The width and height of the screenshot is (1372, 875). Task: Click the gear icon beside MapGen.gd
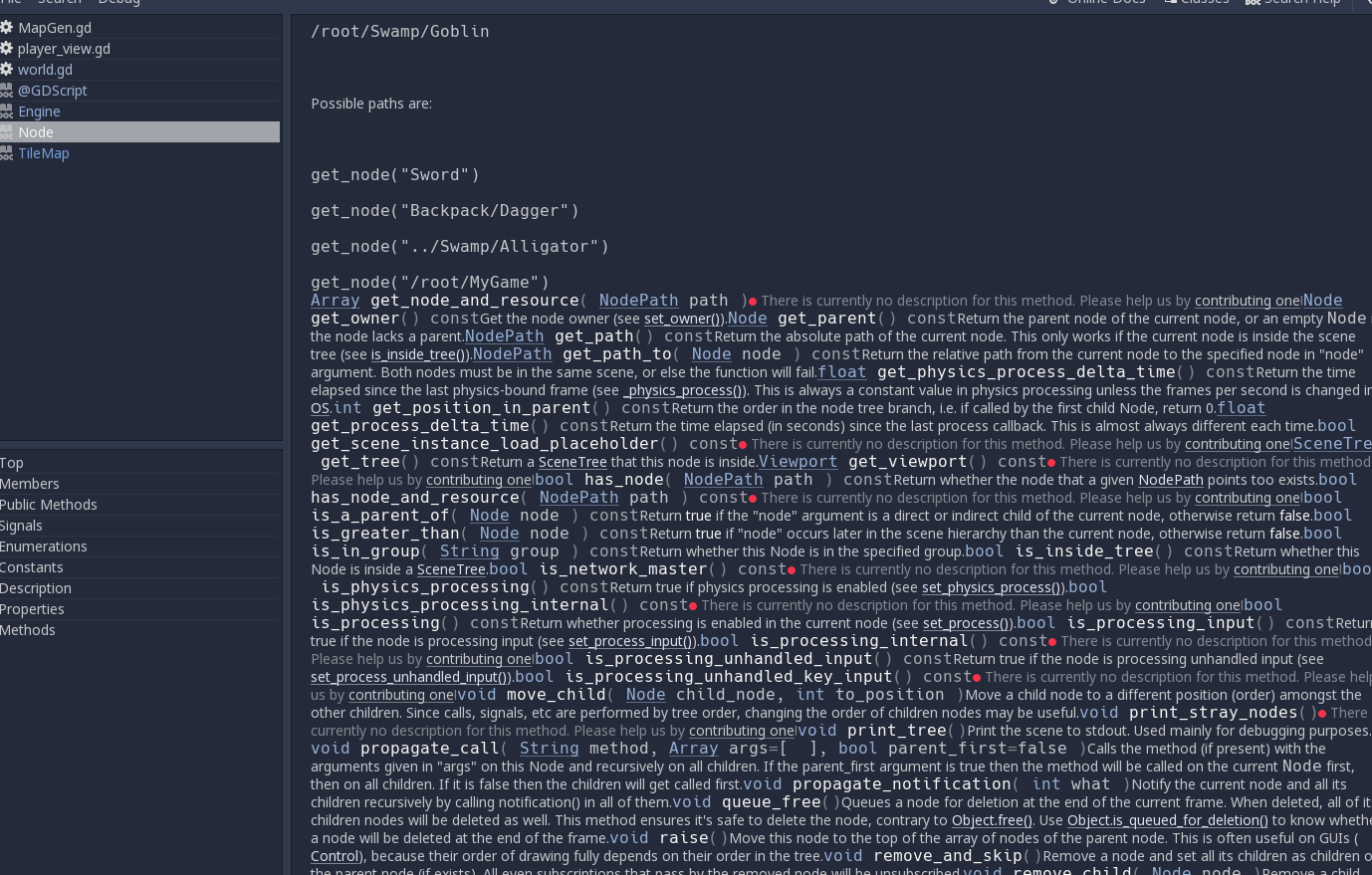coord(8,27)
